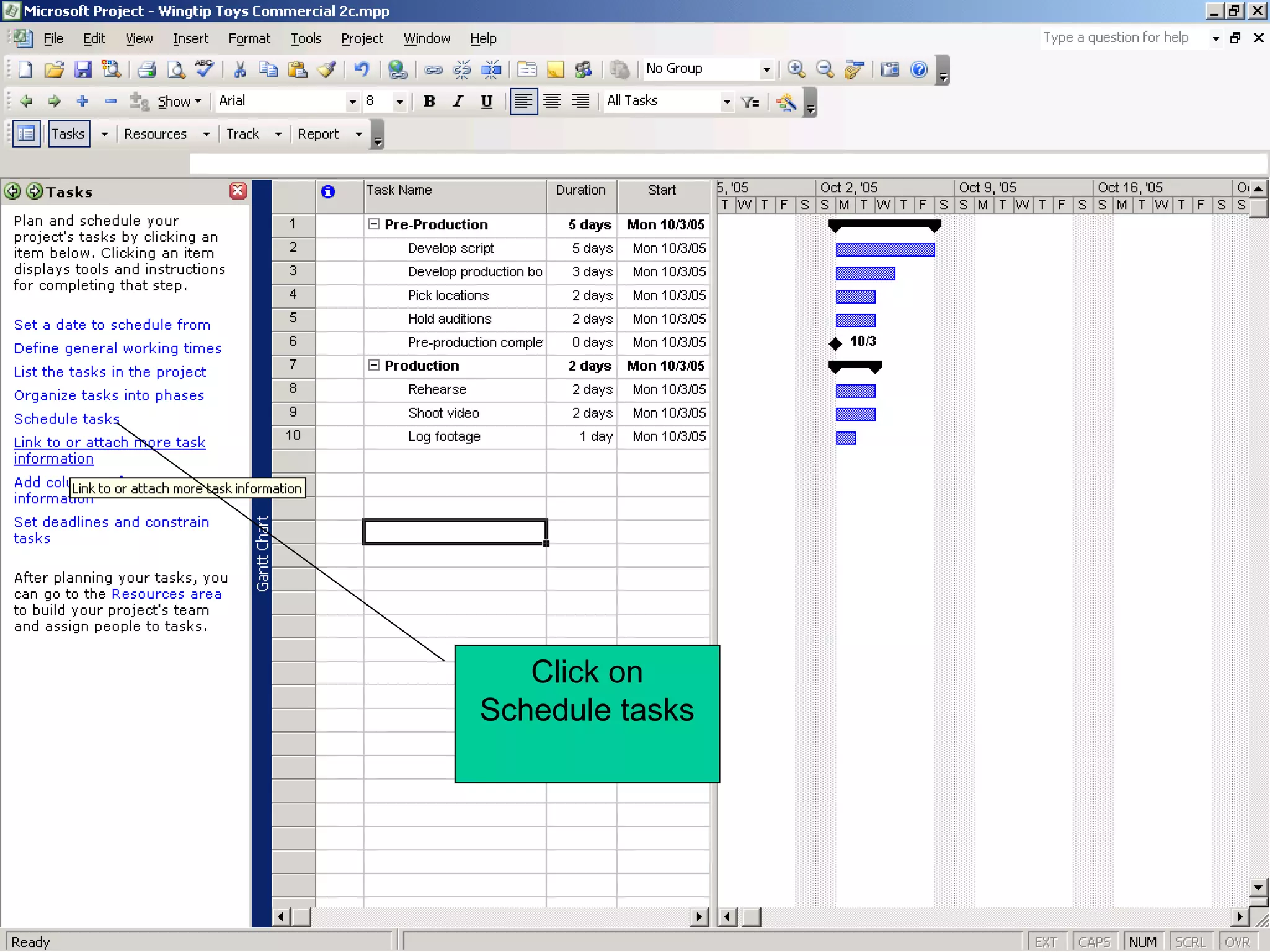The image size is (1270, 952).
Task: Click Organize tasks into phases link
Action: tap(109, 395)
